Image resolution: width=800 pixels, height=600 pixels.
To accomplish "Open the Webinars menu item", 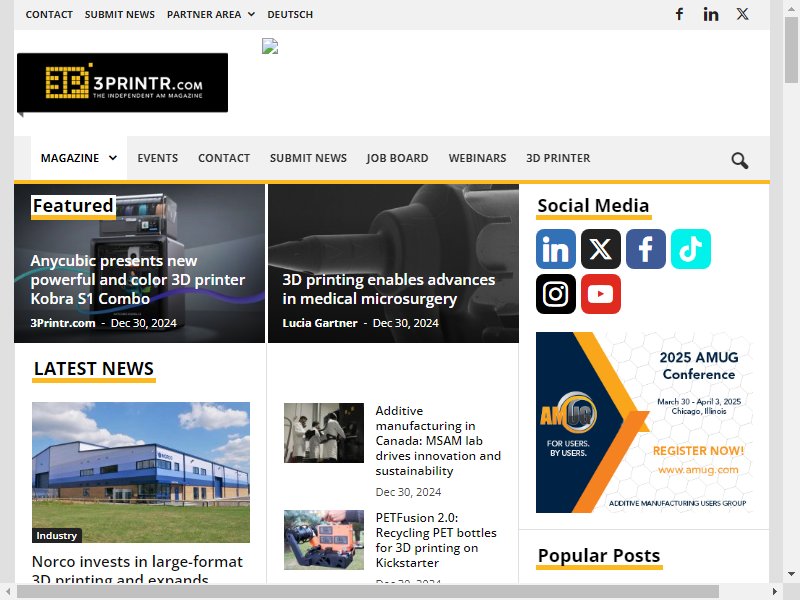I will tap(477, 158).
